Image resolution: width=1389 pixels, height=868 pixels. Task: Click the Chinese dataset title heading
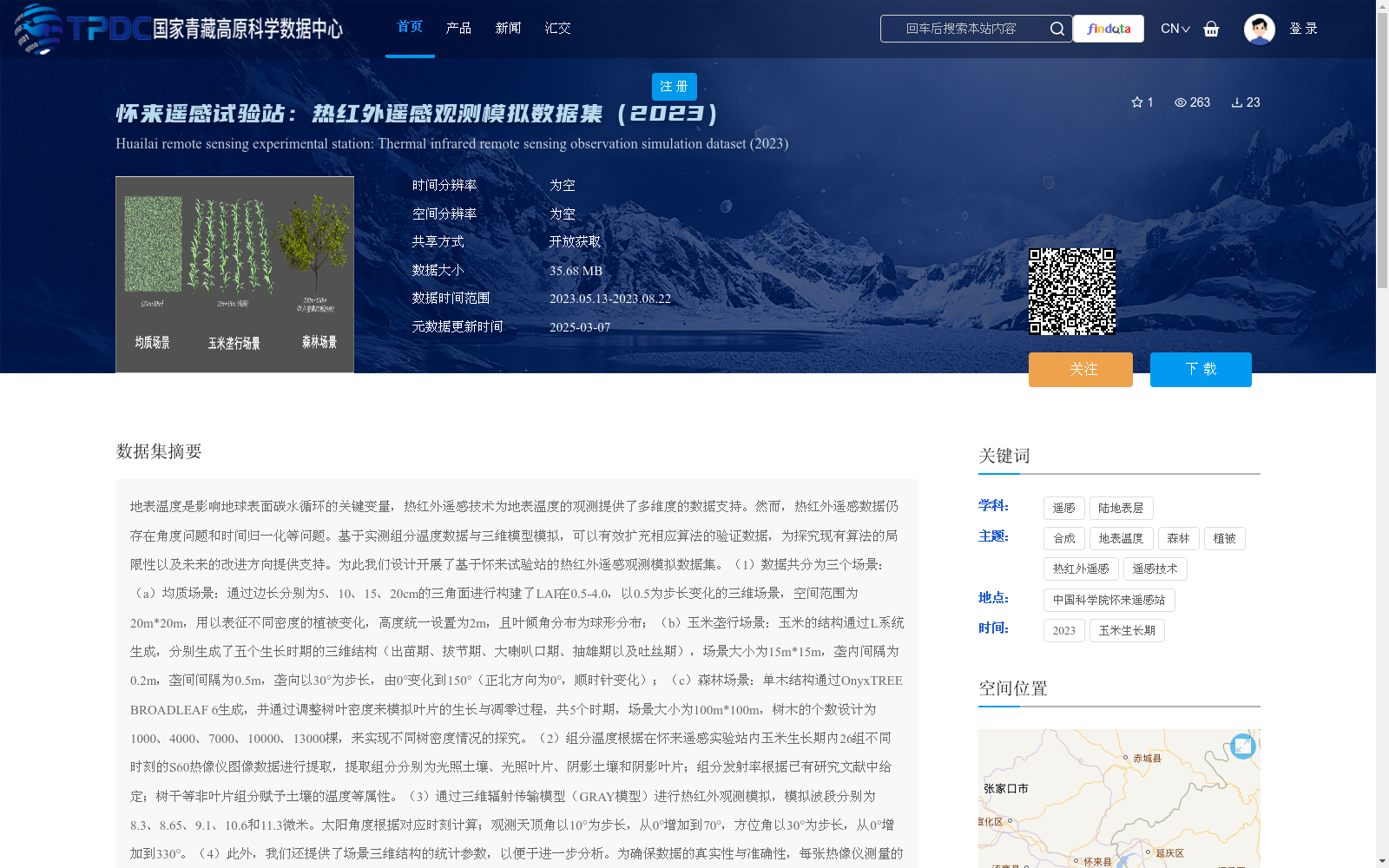pos(418,114)
